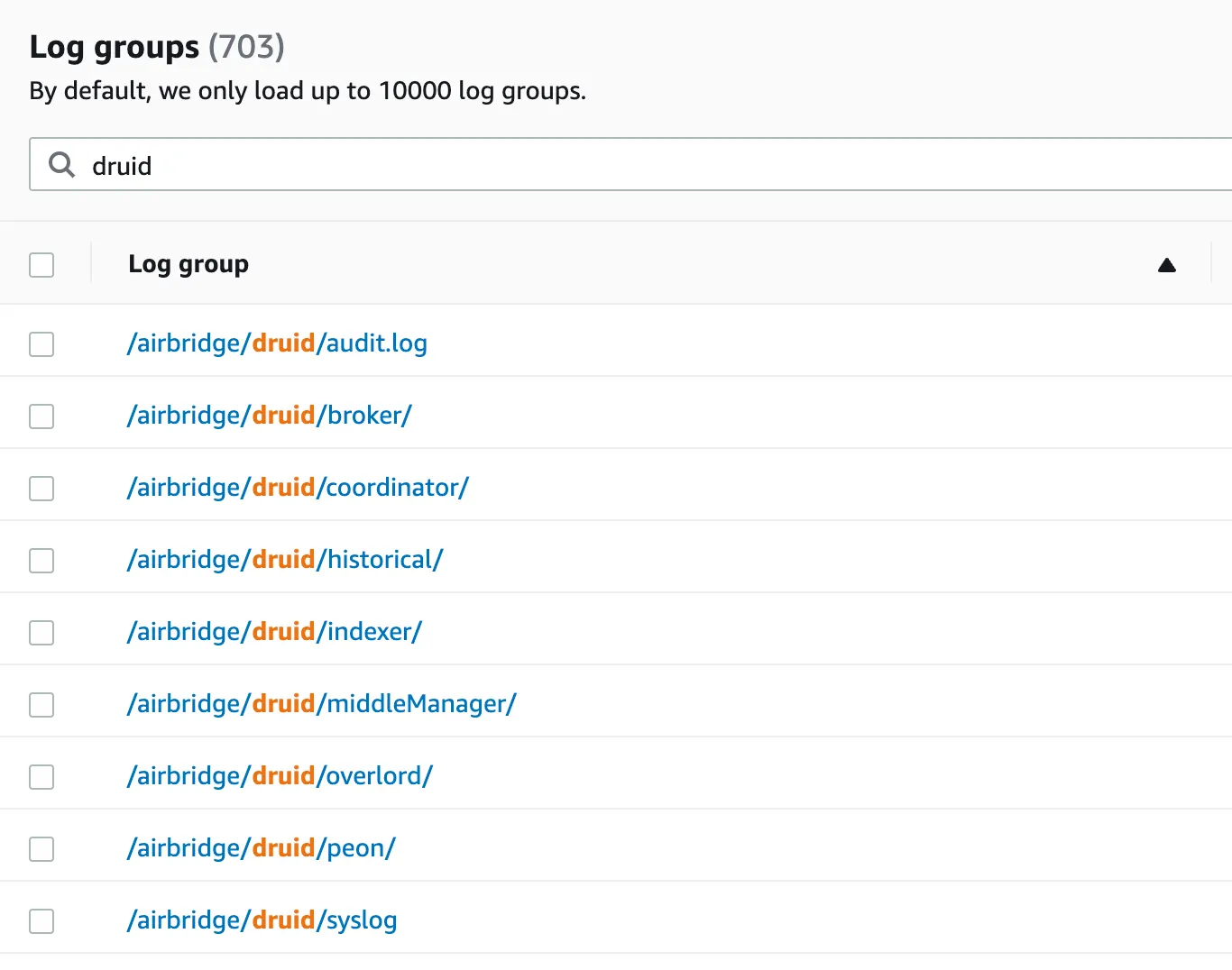Image resolution: width=1232 pixels, height=970 pixels.
Task: Select the historical log group checkbox
Action: click(x=41, y=561)
